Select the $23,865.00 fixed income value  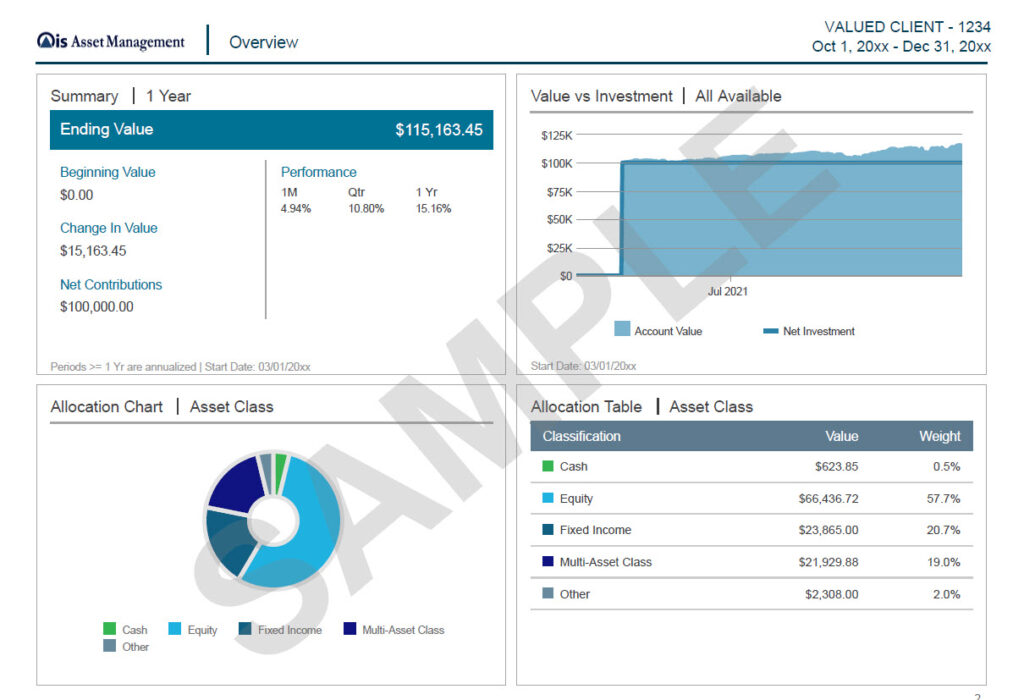click(x=829, y=530)
